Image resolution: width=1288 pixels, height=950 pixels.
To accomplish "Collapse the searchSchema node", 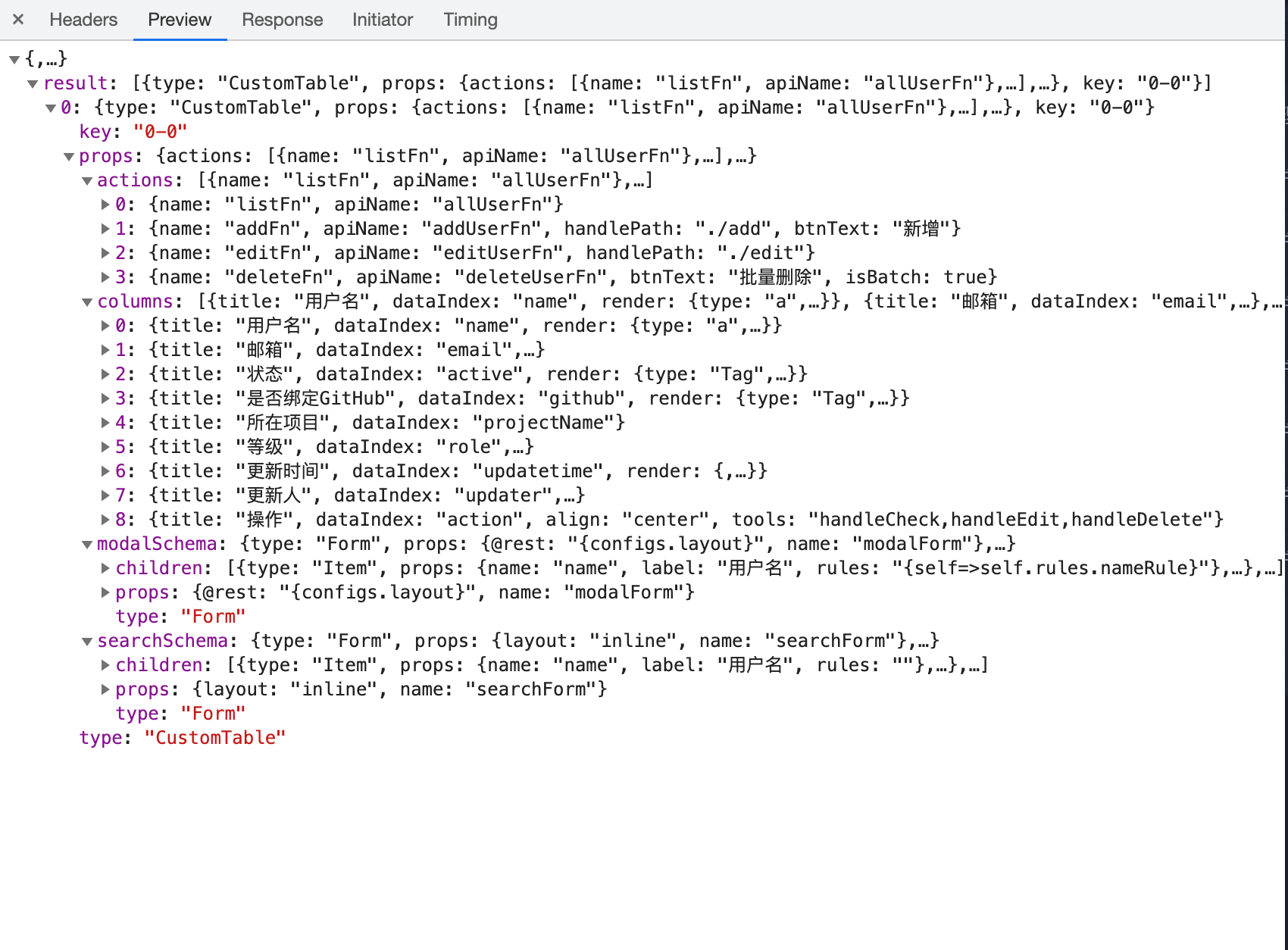I will [x=87, y=641].
